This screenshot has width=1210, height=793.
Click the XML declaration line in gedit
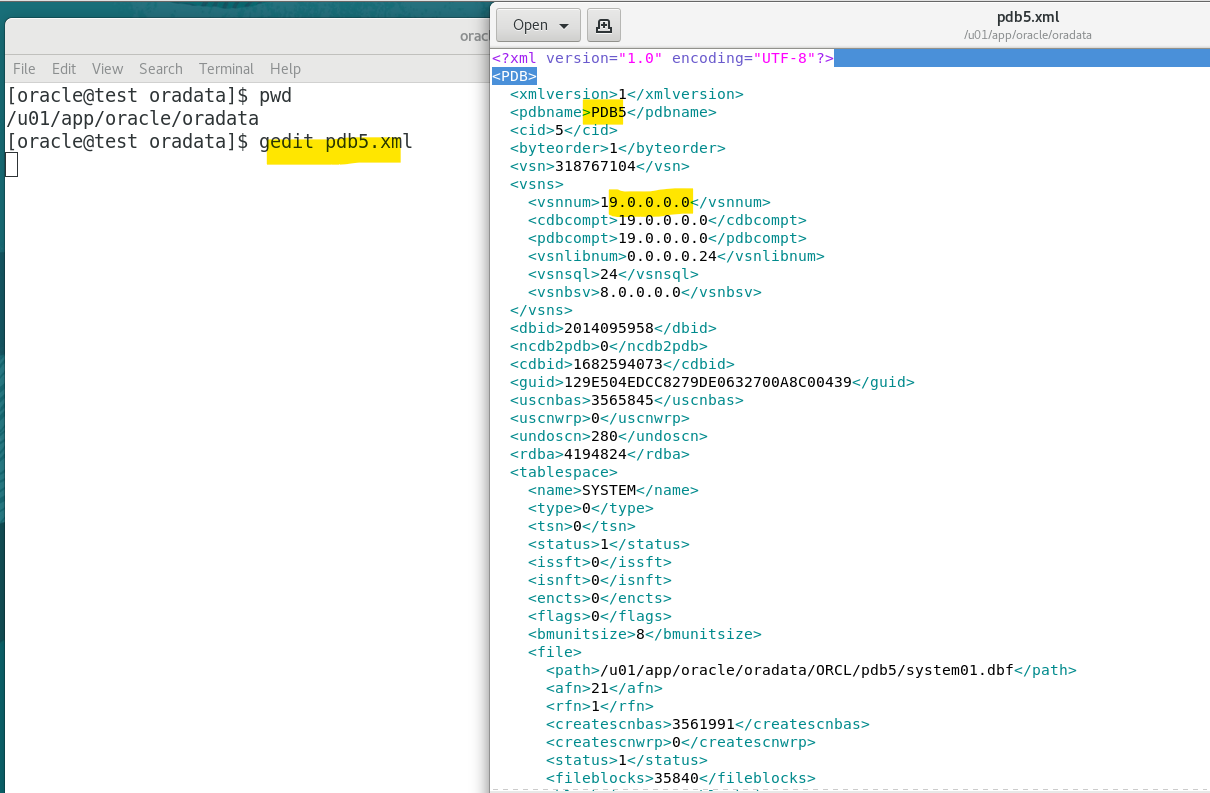(x=663, y=58)
